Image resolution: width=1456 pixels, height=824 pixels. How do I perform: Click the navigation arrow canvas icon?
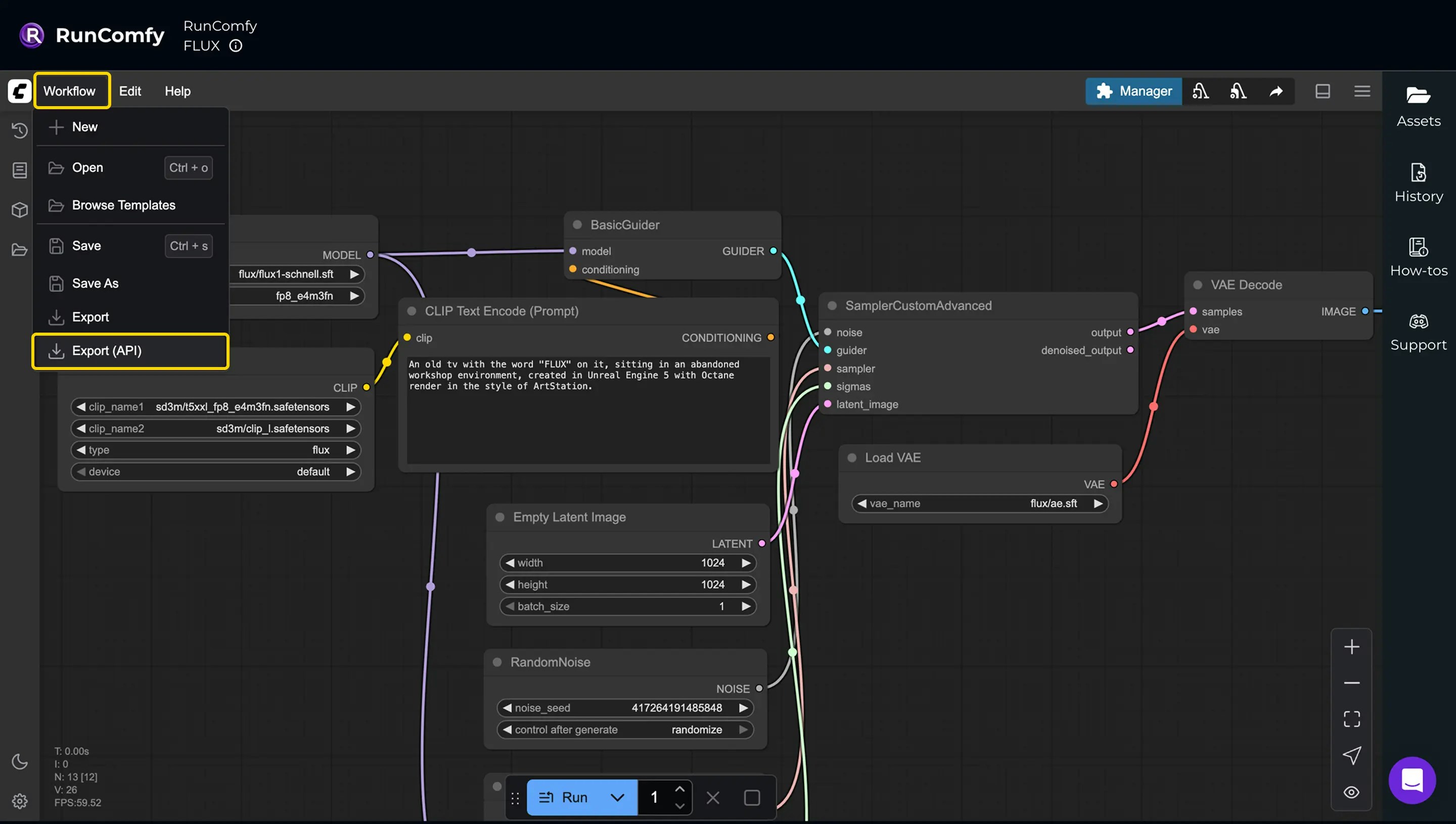point(1352,756)
